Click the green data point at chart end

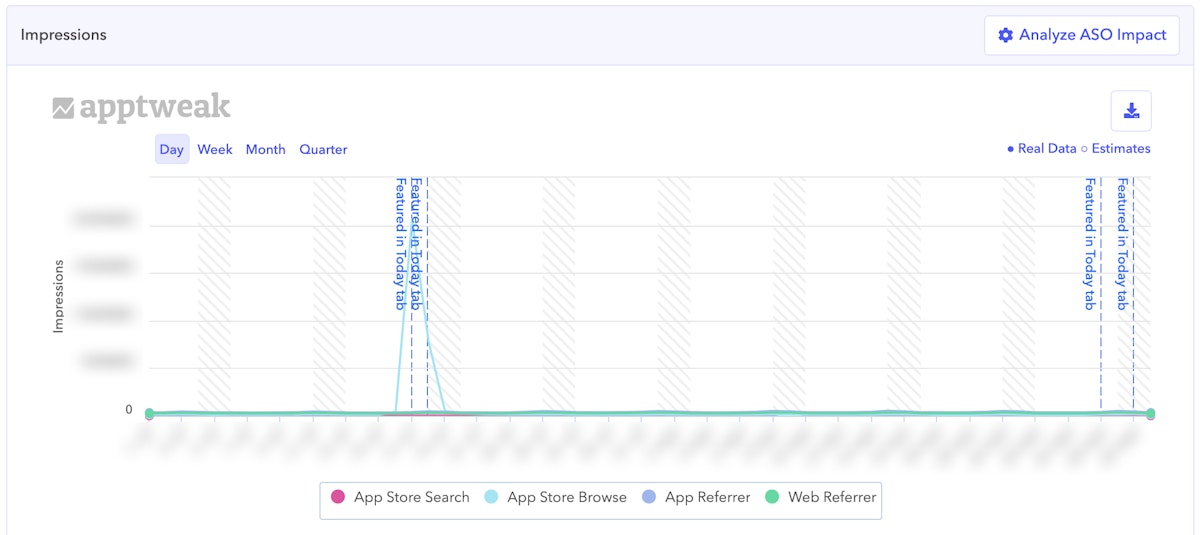pyautogui.click(x=1150, y=414)
